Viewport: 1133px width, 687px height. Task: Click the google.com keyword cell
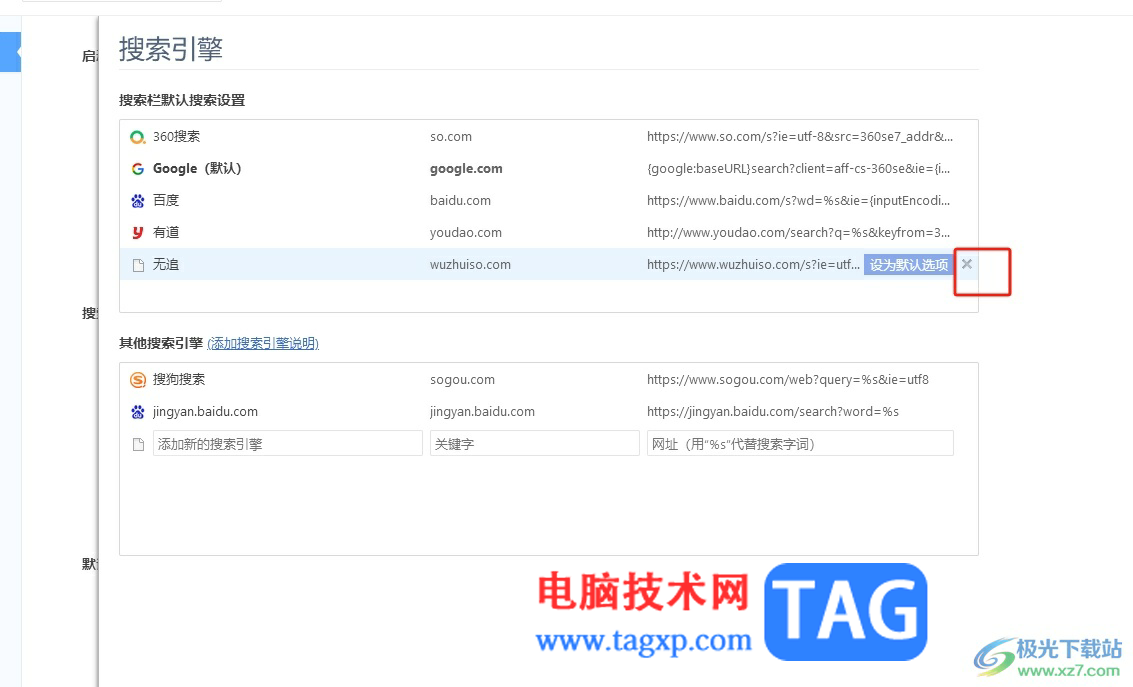[x=466, y=168]
